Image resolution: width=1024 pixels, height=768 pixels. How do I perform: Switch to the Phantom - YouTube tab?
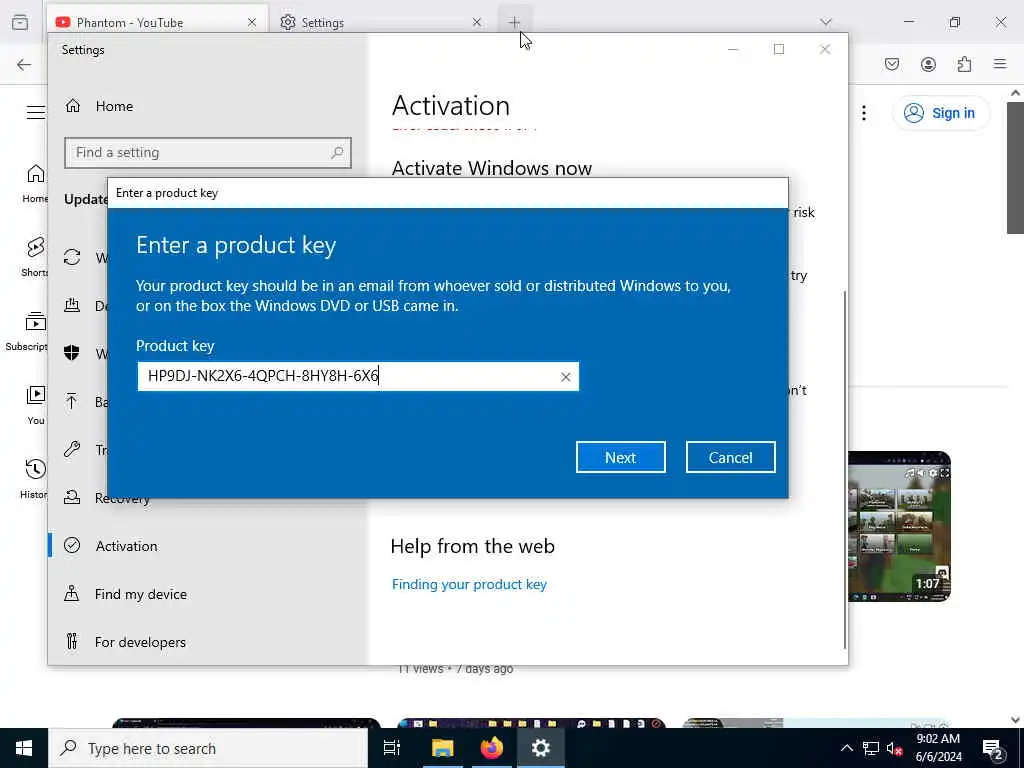157,22
